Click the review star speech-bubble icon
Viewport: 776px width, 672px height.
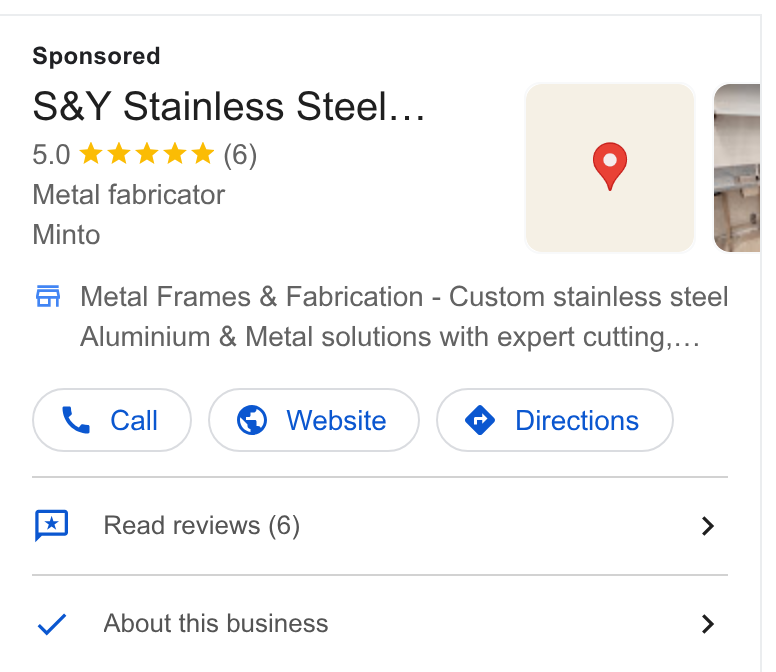(x=51, y=526)
